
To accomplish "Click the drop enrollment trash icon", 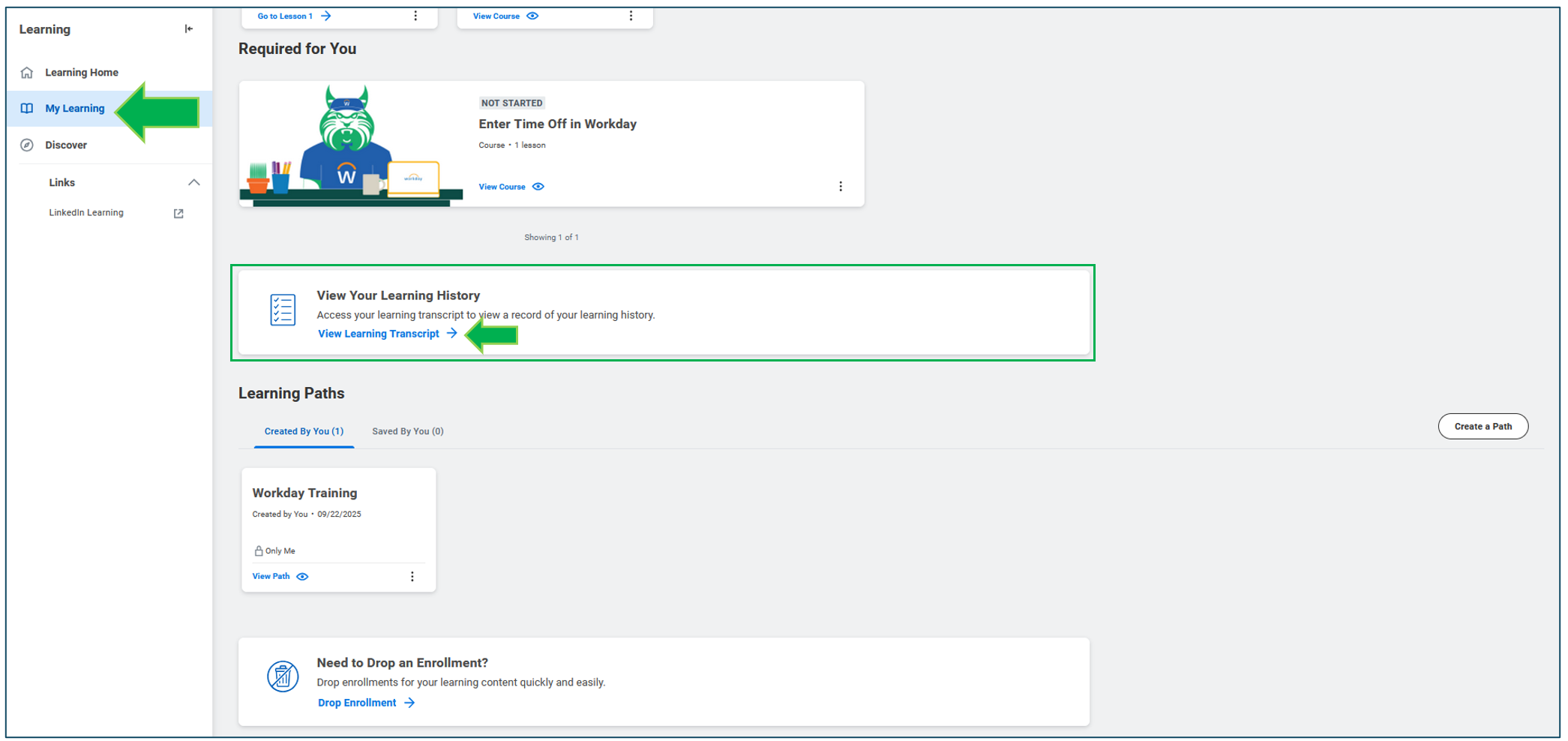I will [x=283, y=677].
